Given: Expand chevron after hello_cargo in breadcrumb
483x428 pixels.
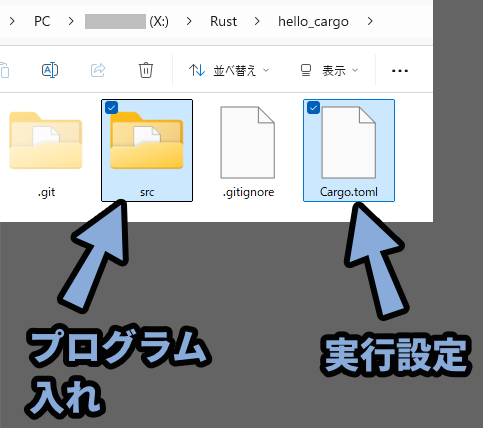Looking at the screenshot, I should (370, 22).
